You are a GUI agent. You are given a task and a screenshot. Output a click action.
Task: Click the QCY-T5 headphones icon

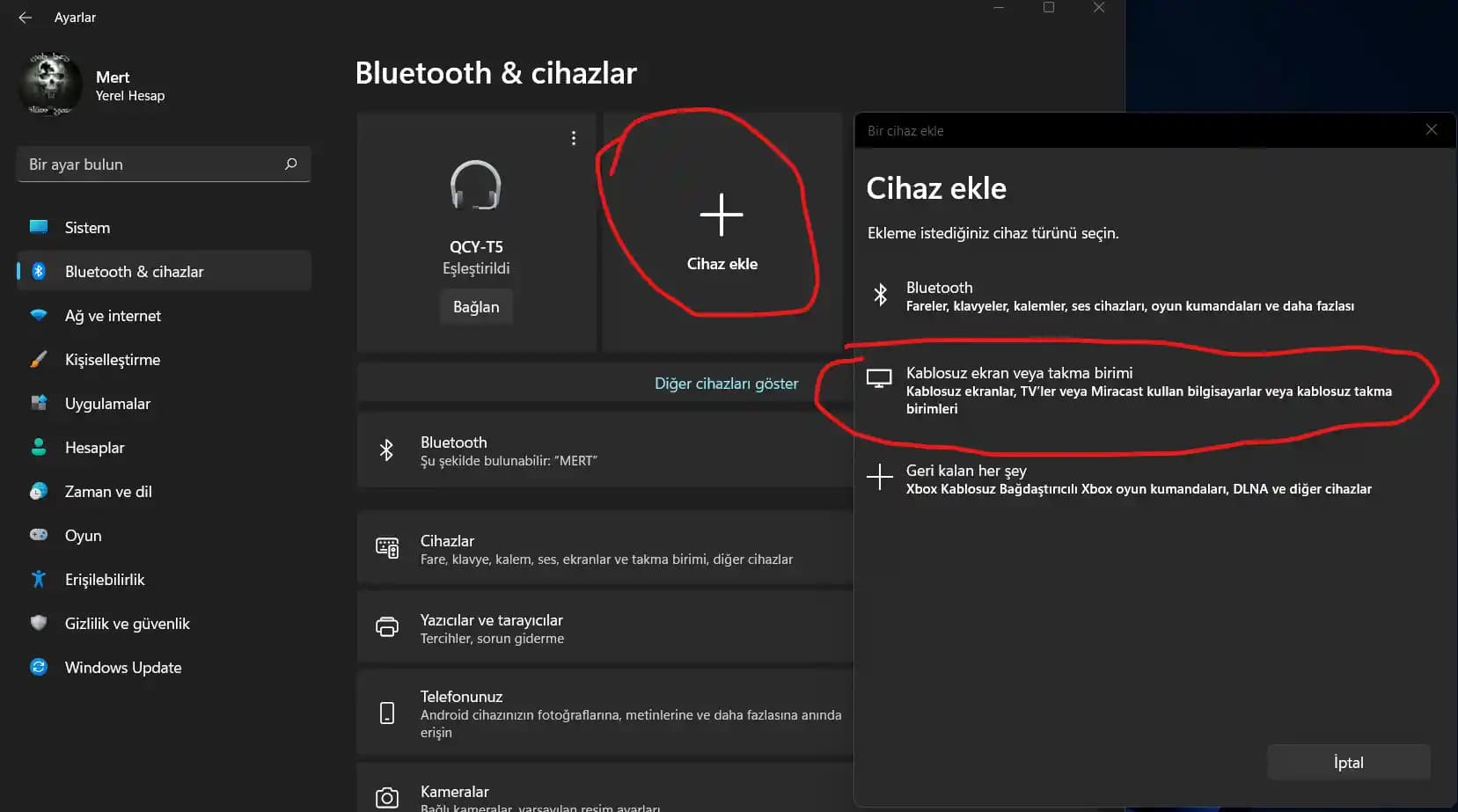click(475, 186)
